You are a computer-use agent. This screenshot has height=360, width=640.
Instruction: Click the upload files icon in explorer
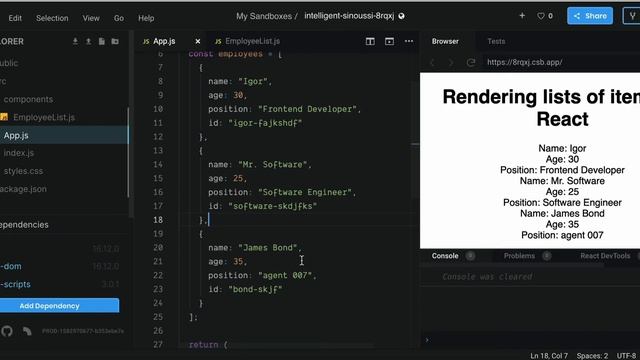point(88,41)
